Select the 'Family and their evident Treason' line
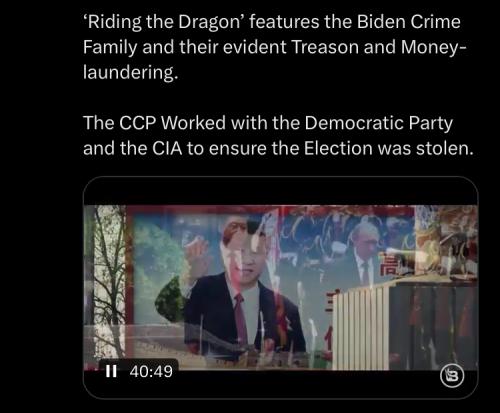Image resolution: width=500 pixels, height=413 pixels. (219, 47)
